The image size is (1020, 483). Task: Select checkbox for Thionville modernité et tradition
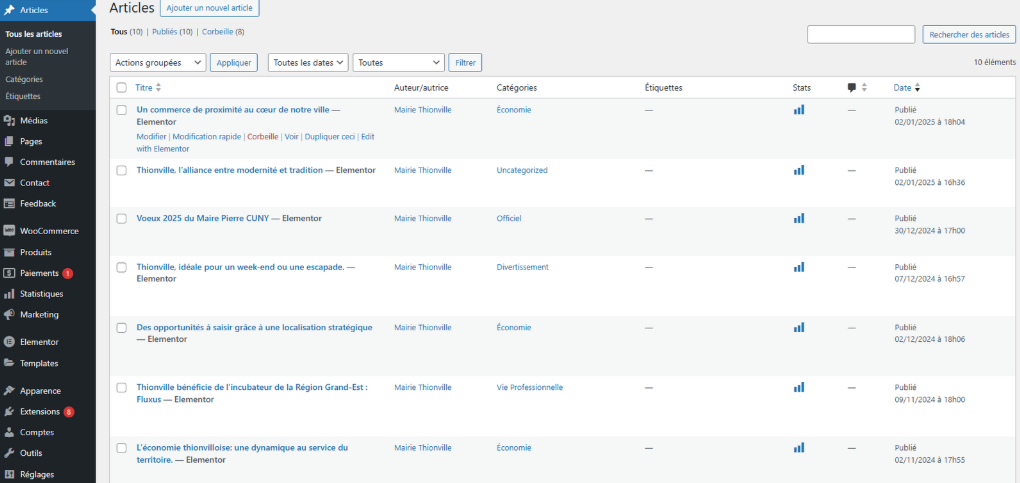(x=122, y=171)
